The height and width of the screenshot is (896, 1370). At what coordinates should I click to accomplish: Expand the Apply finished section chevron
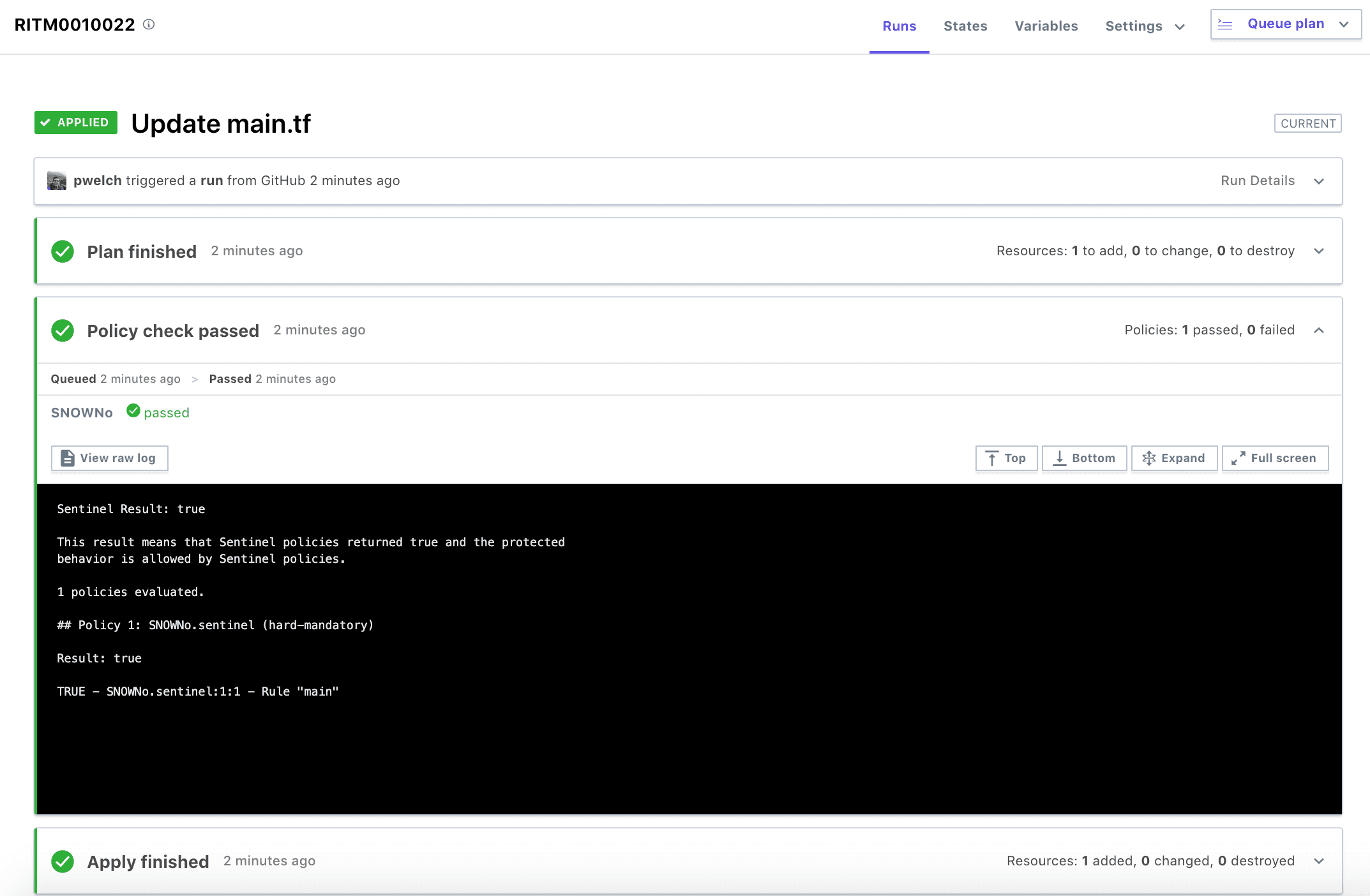[x=1319, y=862]
